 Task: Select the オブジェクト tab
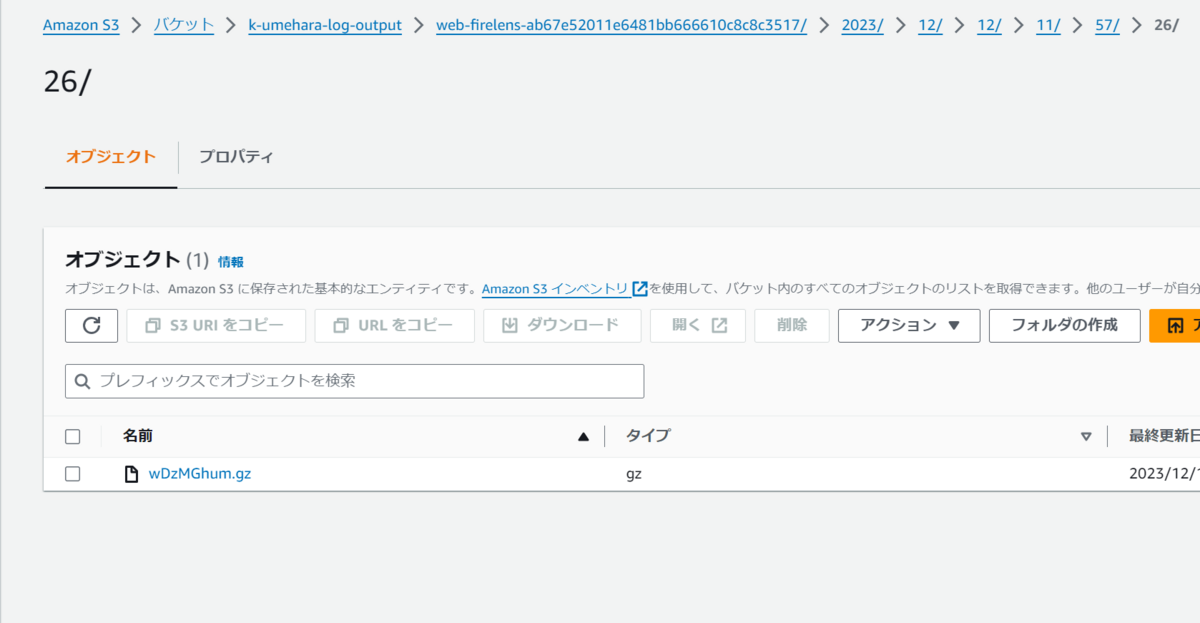tap(110, 157)
